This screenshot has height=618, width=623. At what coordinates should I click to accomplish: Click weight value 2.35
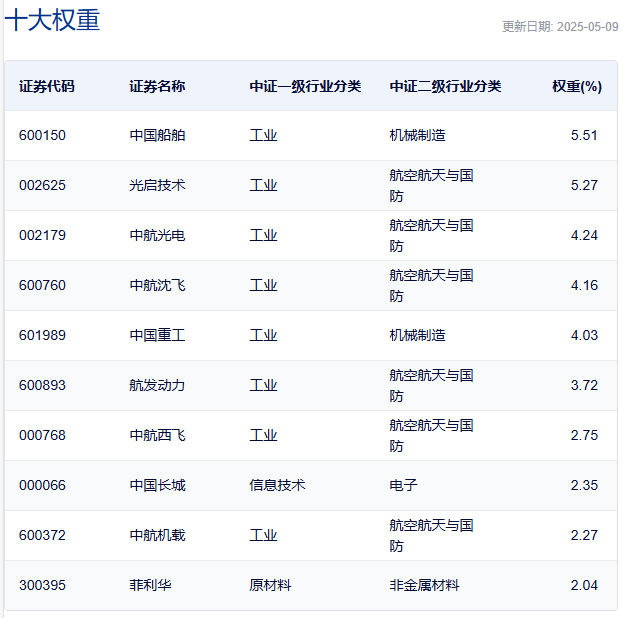click(x=584, y=485)
